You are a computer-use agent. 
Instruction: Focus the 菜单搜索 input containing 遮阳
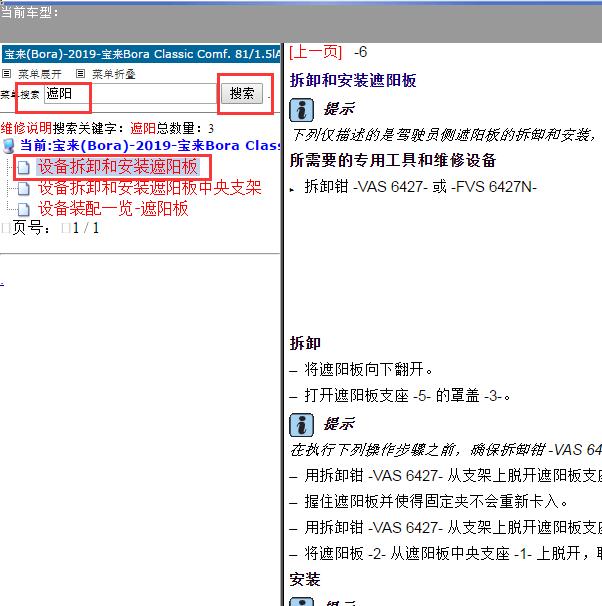[x=131, y=94]
